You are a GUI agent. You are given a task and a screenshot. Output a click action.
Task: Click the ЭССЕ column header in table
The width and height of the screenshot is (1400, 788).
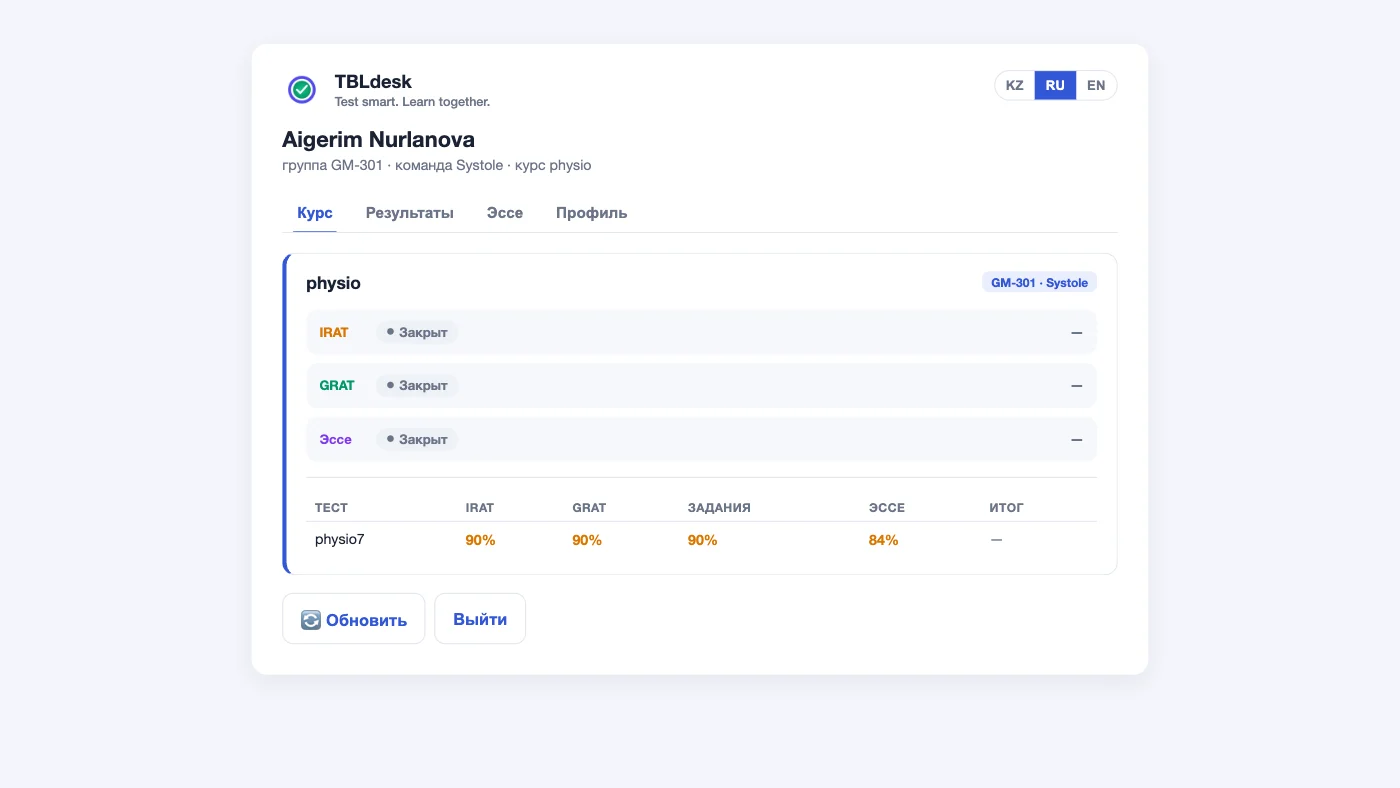tap(887, 508)
